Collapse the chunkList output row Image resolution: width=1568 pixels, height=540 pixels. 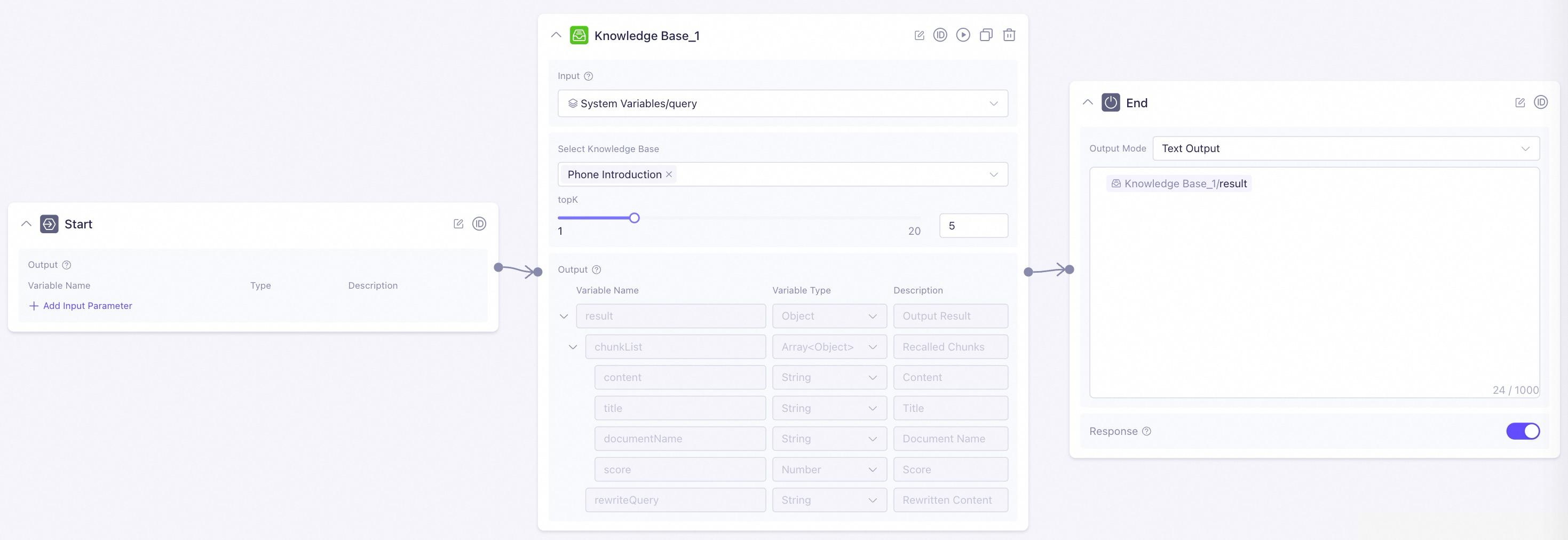click(x=573, y=347)
